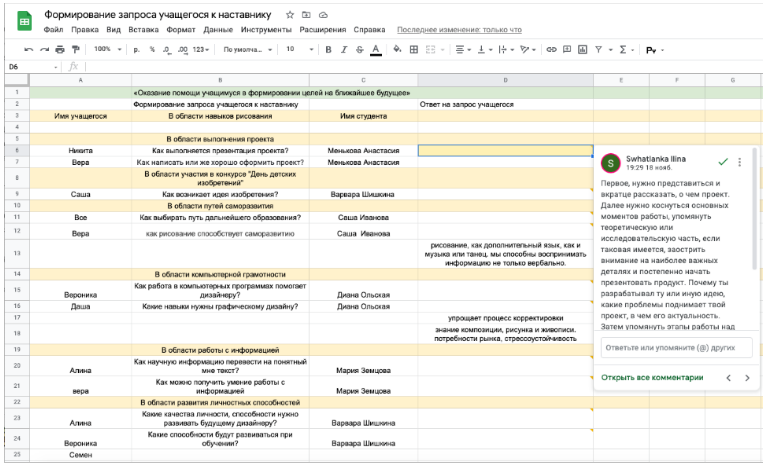This screenshot has height=464, width=767.
Task: Open the text color picker
Action: tap(375, 49)
